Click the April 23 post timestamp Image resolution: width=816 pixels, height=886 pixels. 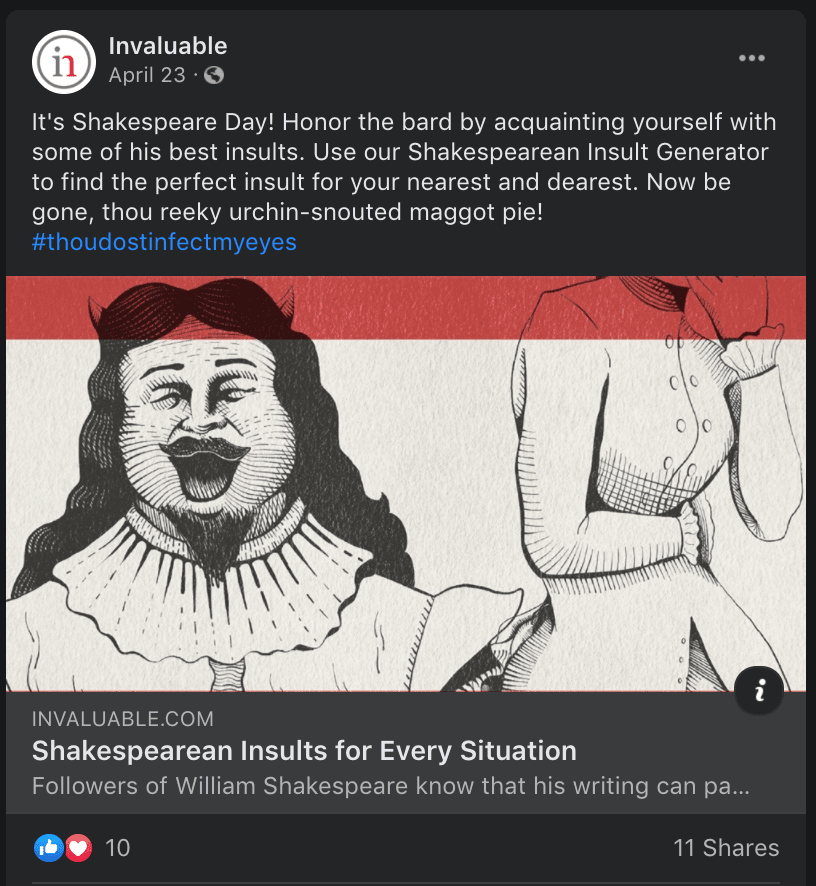click(x=147, y=75)
